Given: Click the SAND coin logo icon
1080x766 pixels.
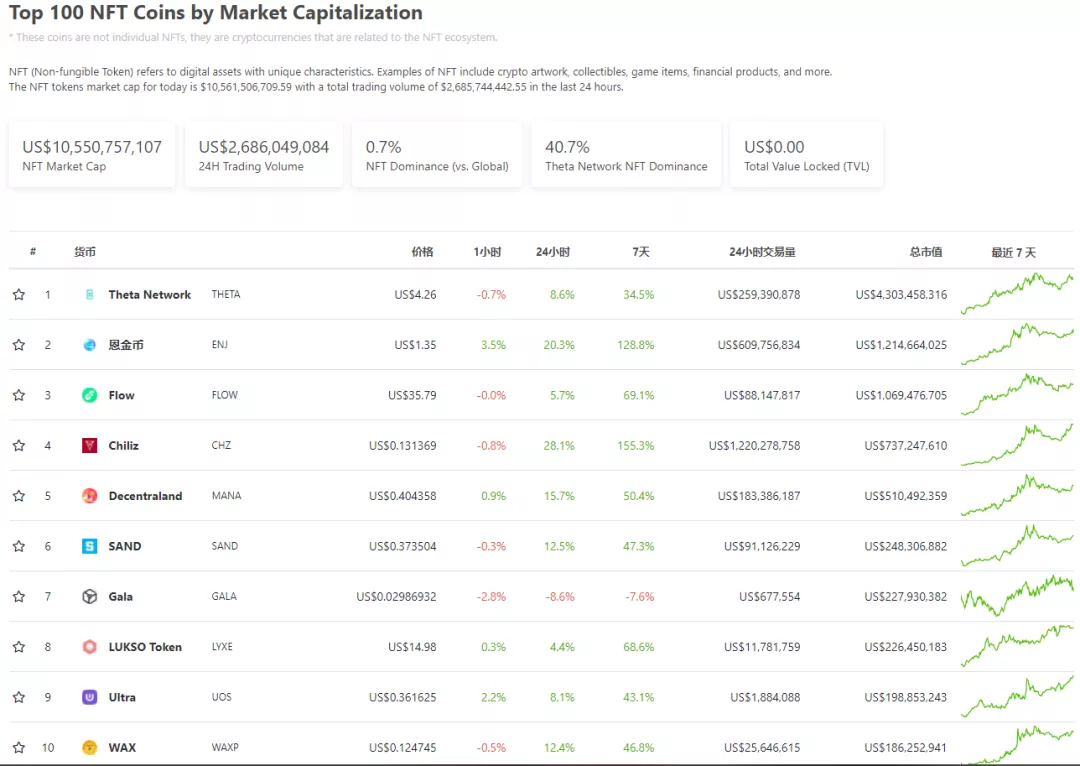Looking at the screenshot, I should click(89, 546).
